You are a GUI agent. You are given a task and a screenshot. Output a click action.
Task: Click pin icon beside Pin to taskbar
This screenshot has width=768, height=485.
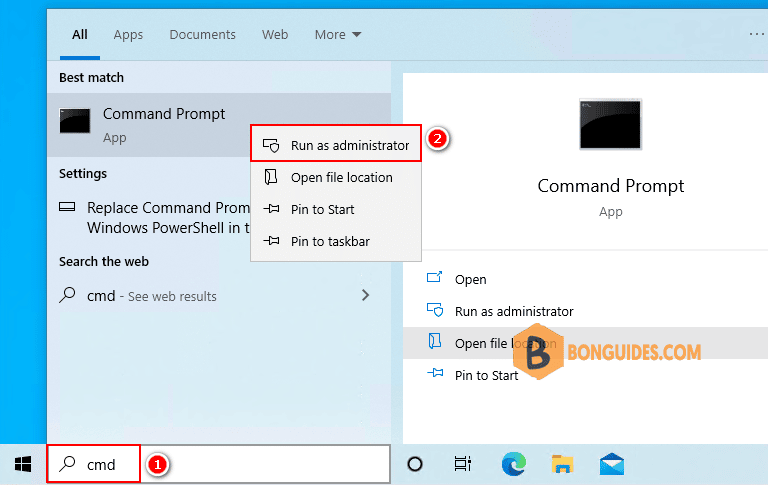point(271,241)
